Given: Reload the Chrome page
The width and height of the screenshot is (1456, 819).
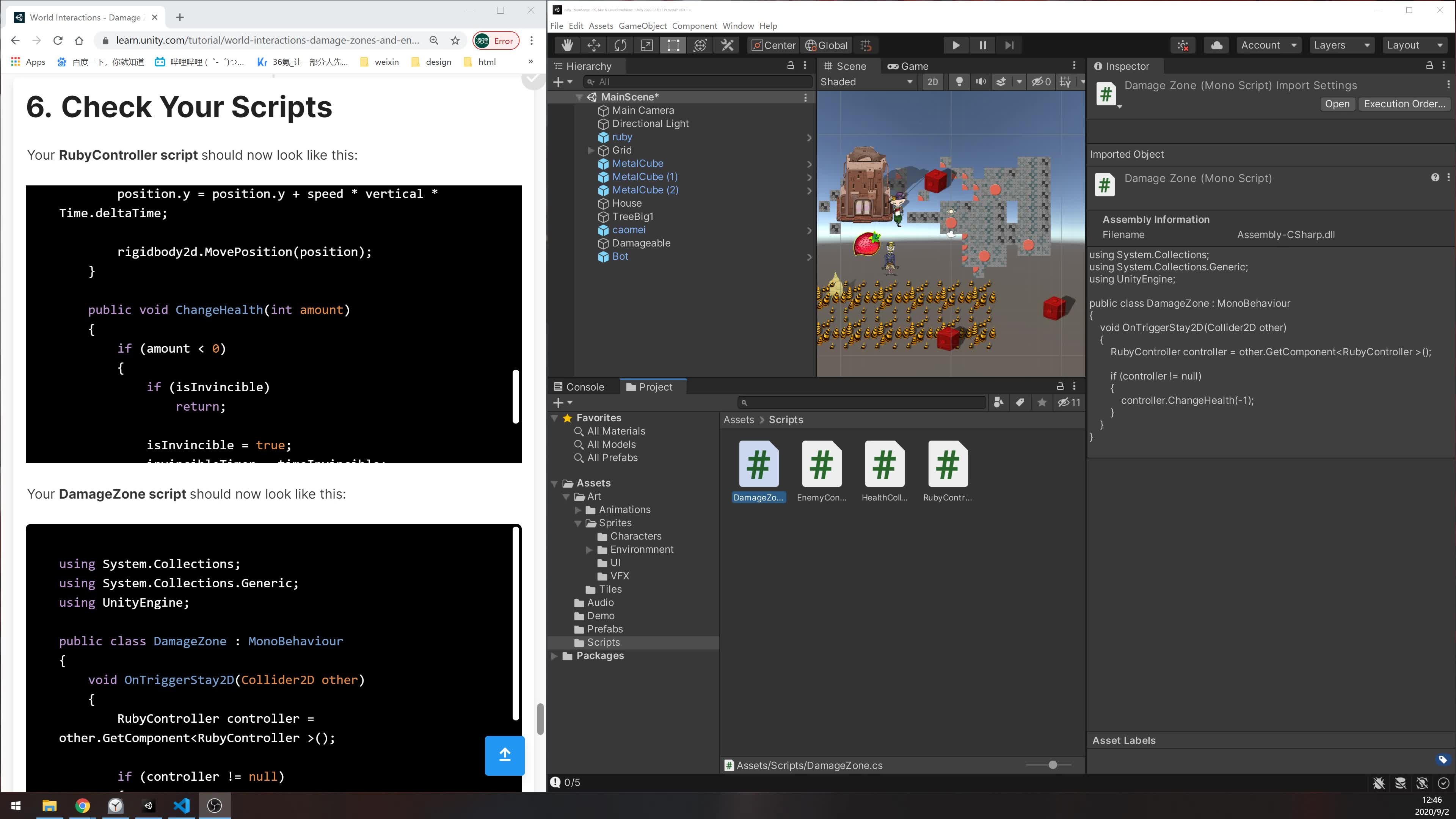Looking at the screenshot, I should 58,41.
